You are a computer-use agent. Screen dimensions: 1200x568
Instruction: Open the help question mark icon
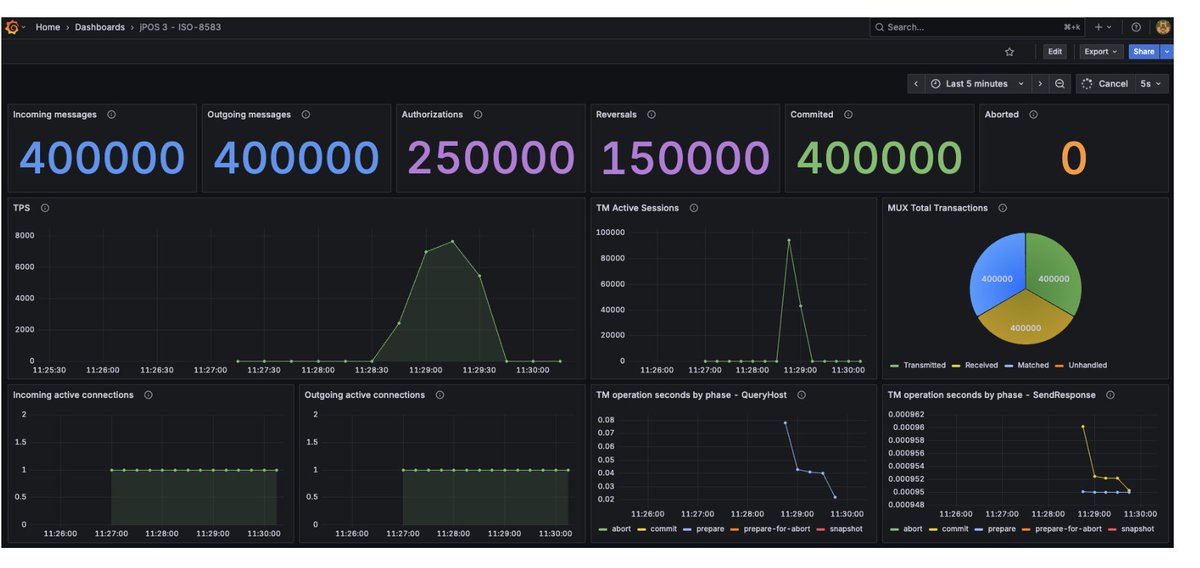click(x=1136, y=27)
